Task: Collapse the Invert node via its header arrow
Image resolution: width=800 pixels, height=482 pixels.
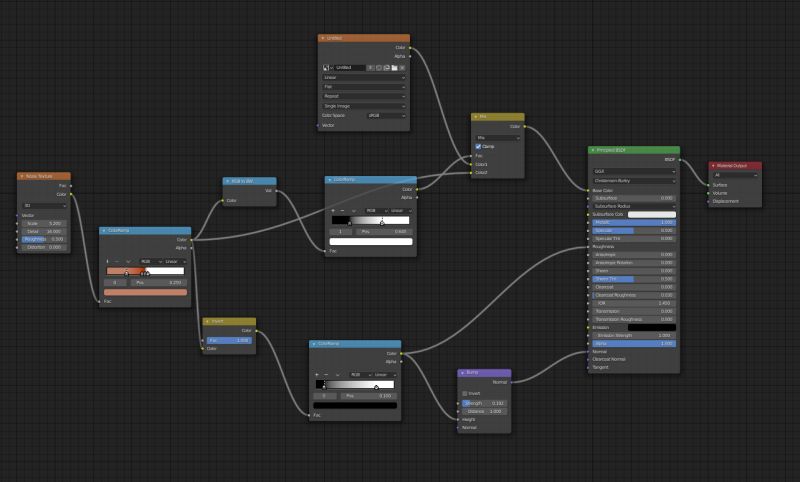Action: click(207, 321)
